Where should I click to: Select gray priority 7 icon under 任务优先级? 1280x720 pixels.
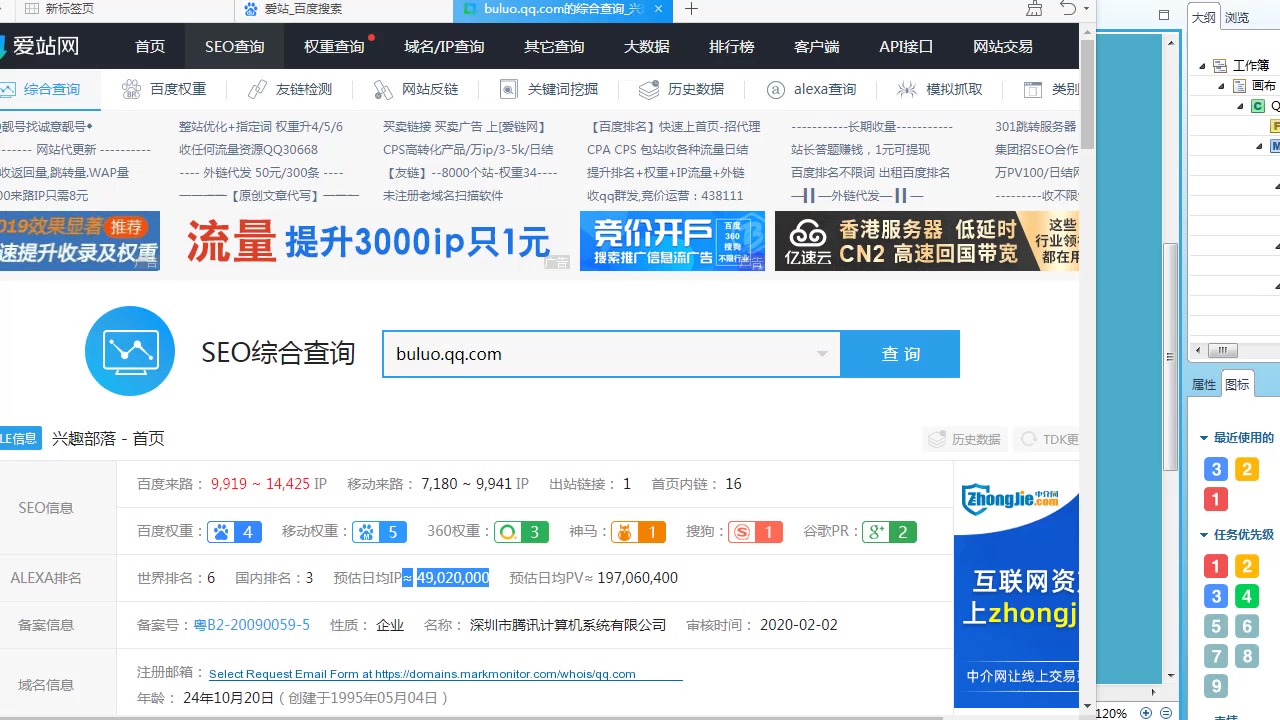(x=1216, y=657)
